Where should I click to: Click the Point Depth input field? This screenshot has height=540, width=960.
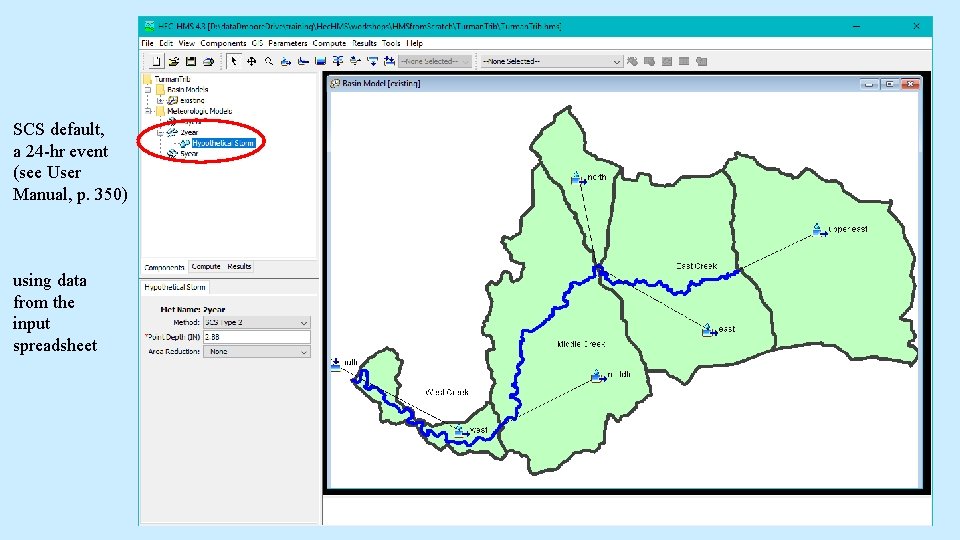click(x=257, y=337)
